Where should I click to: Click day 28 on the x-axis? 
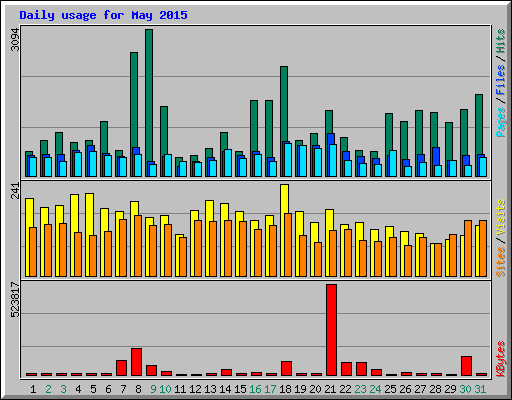tap(435, 389)
